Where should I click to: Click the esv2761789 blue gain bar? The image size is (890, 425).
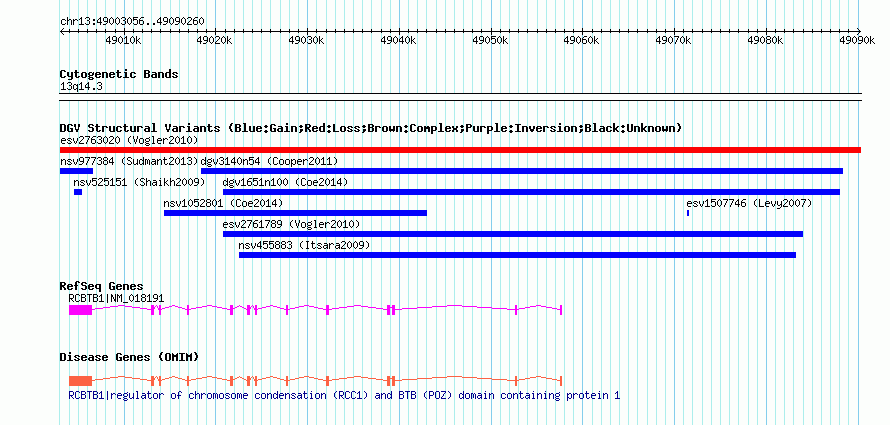pyautogui.click(x=513, y=234)
